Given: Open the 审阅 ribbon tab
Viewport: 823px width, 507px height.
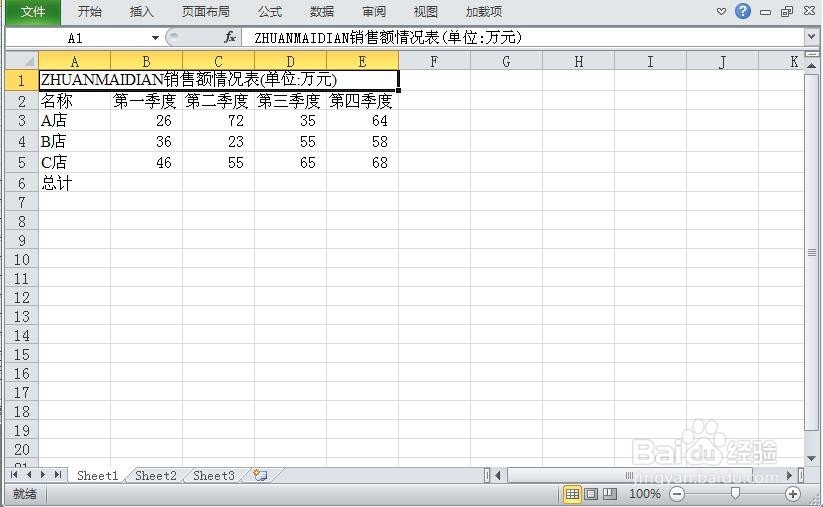Looking at the screenshot, I should pos(373,12).
